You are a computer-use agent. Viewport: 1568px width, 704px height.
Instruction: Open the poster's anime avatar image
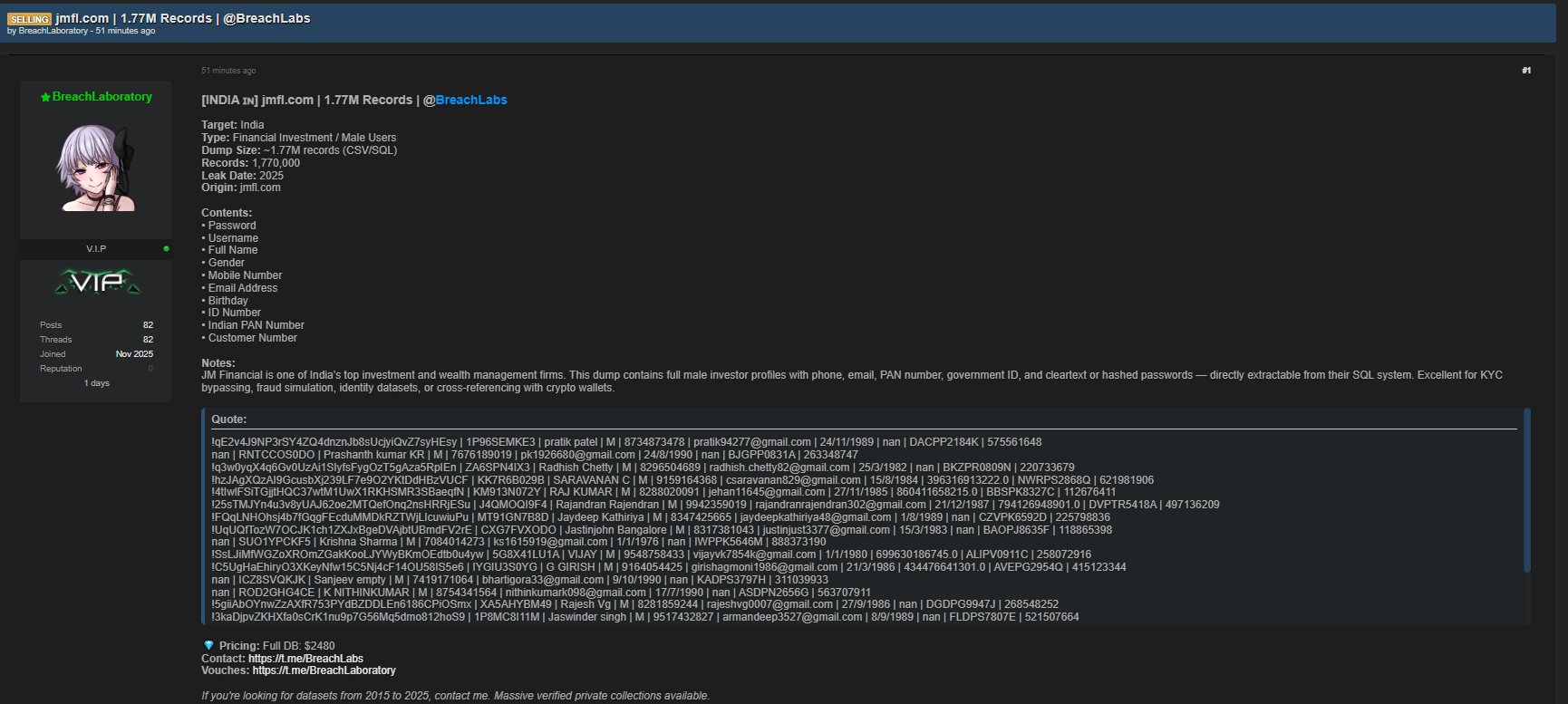[96, 168]
